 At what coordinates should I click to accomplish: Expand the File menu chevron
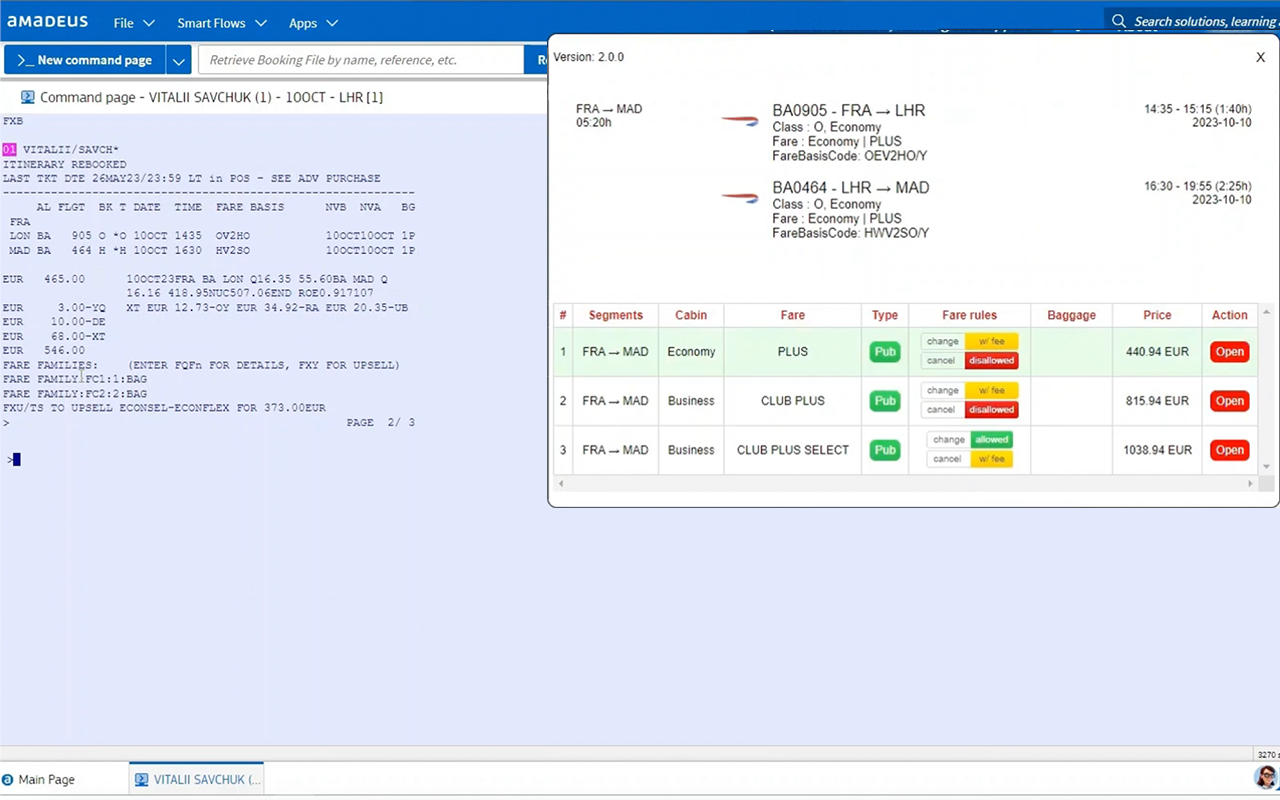click(x=149, y=23)
